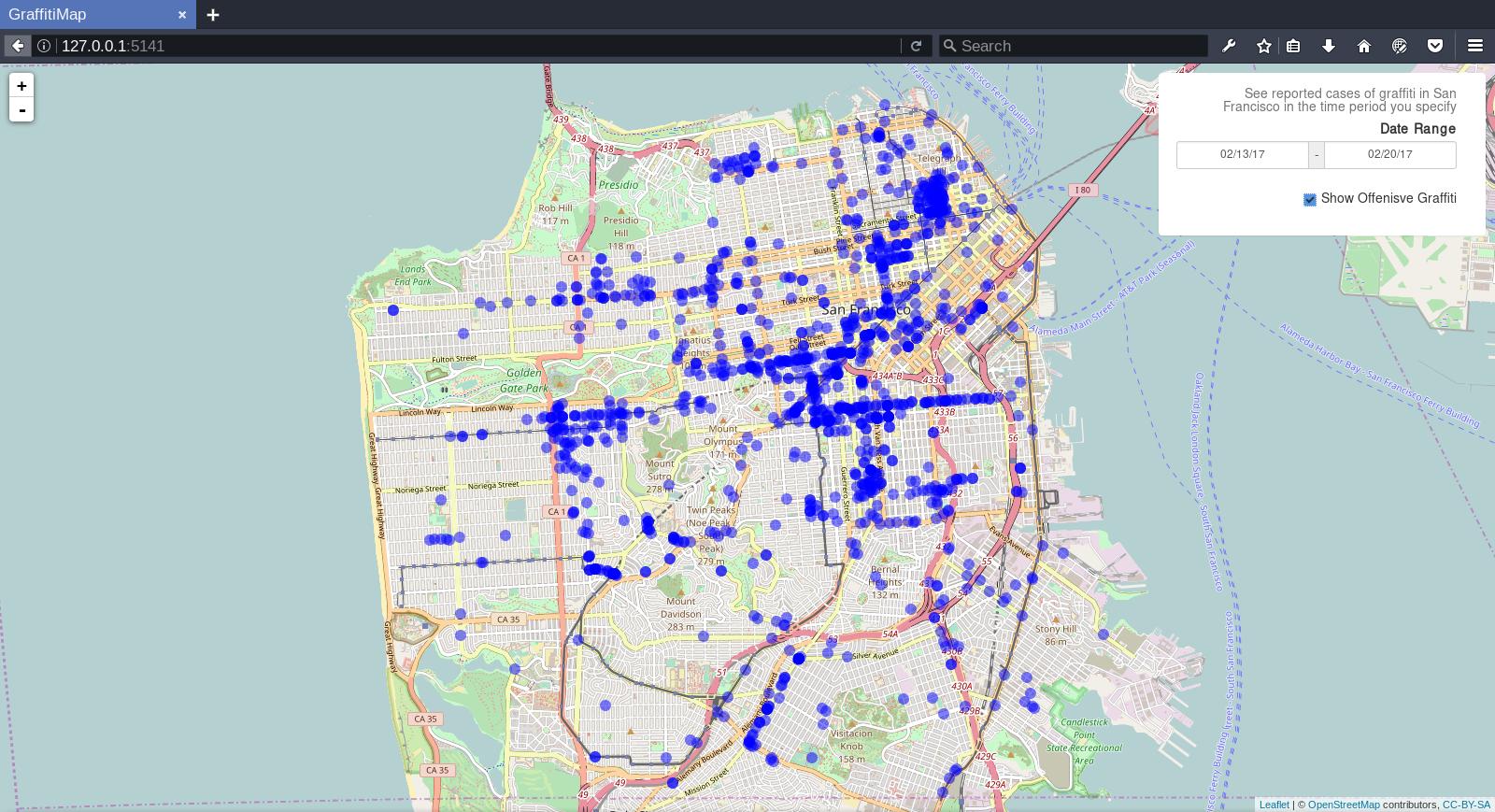Image resolution: width=1495 pixels, height=812 pixels.
Task: Click the Candlestick Point State Recreational Area label
Action: [1084, 741]
